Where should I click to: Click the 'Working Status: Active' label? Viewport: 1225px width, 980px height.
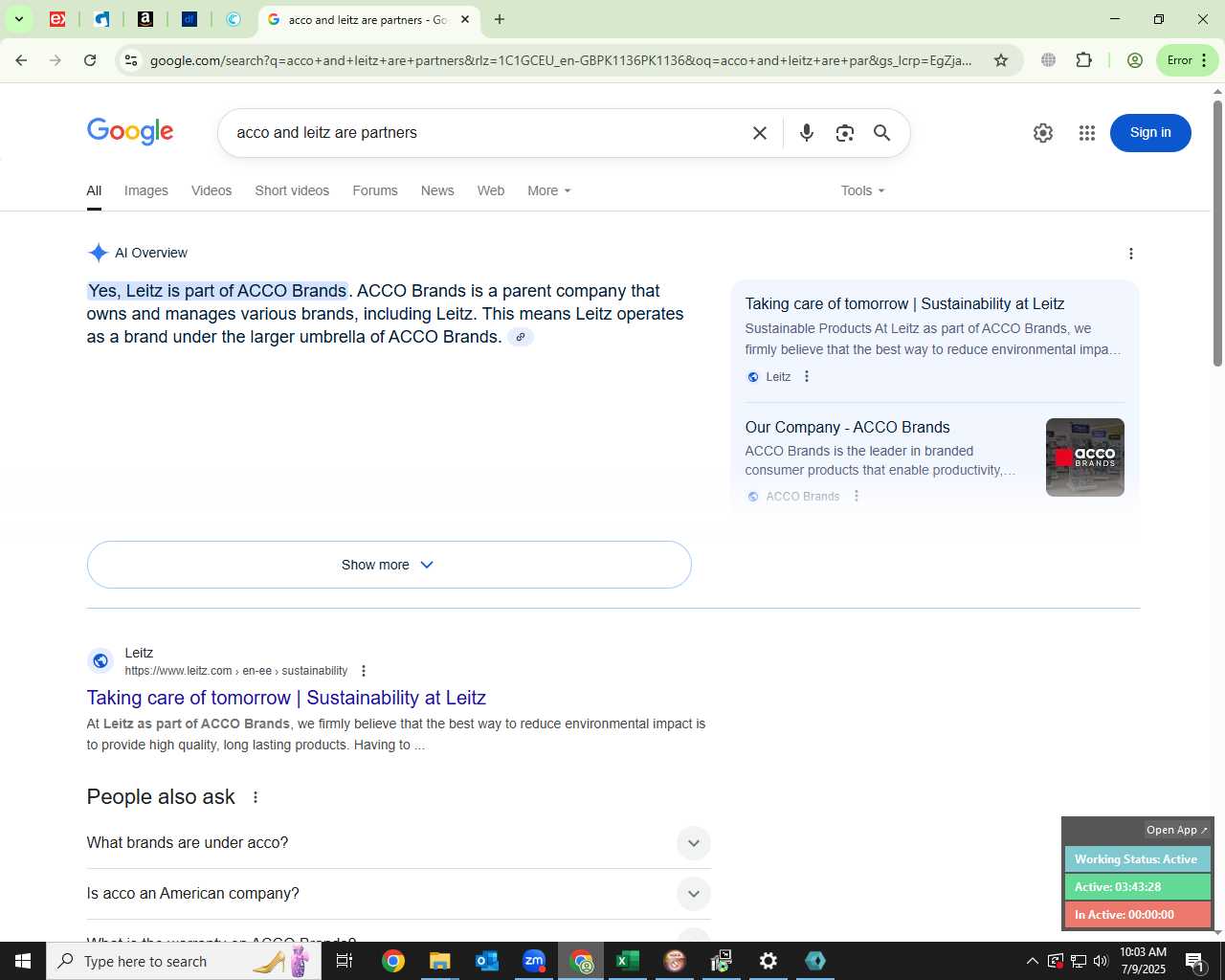(1136, 859)
